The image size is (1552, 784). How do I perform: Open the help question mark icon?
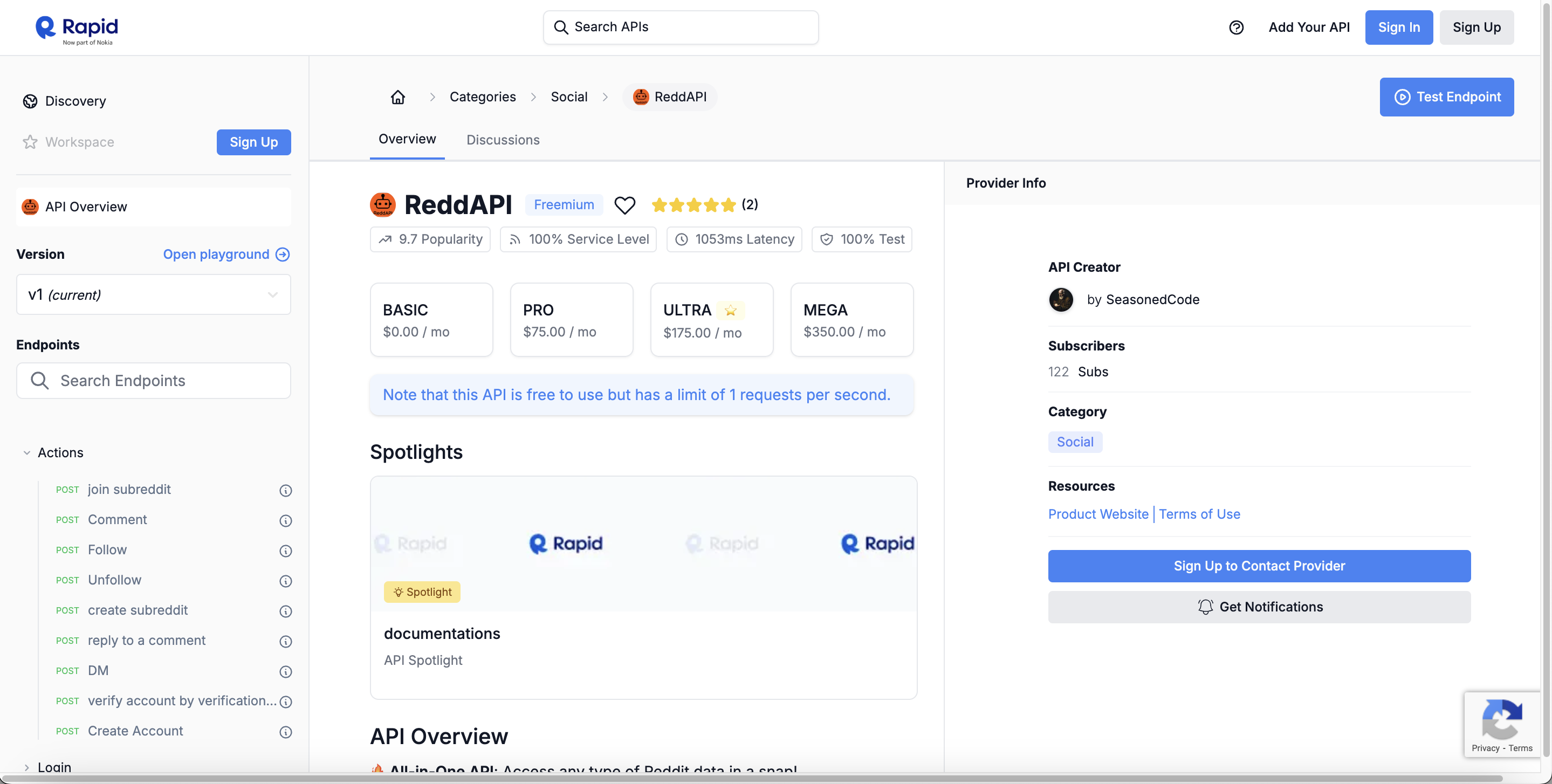coord(1237,27)
